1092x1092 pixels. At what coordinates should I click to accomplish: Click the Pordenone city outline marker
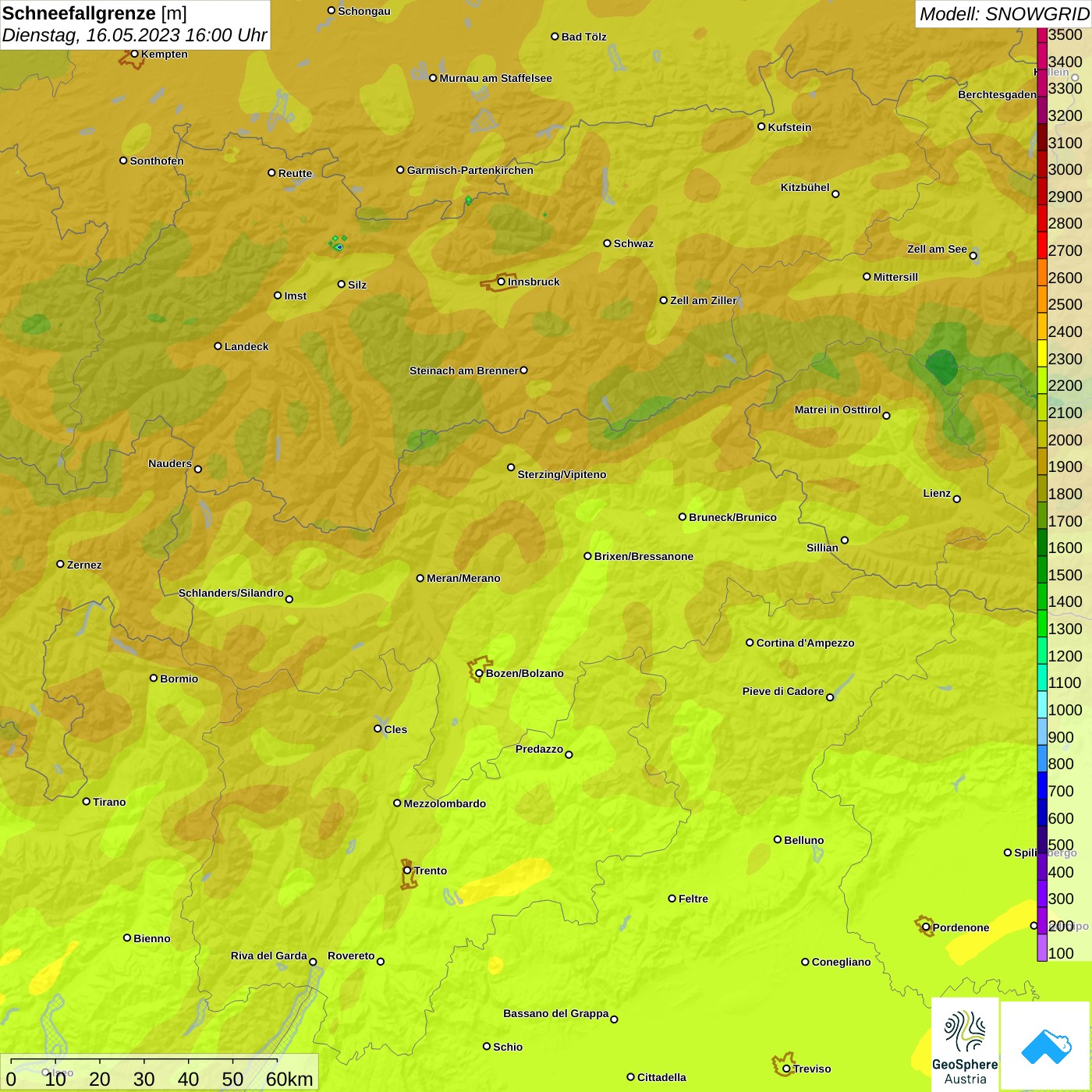tap(924, 926)
